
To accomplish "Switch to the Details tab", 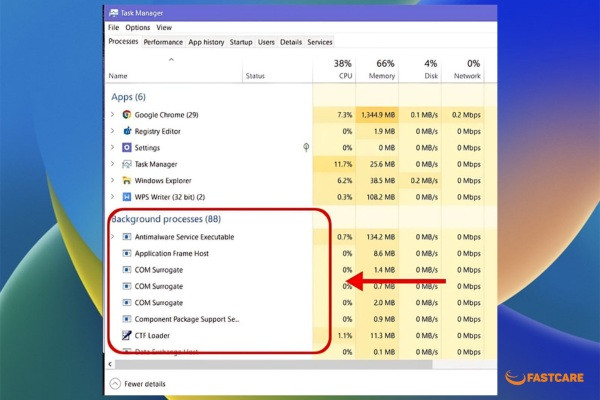I will pyautogui.click(x=291, y=42).
